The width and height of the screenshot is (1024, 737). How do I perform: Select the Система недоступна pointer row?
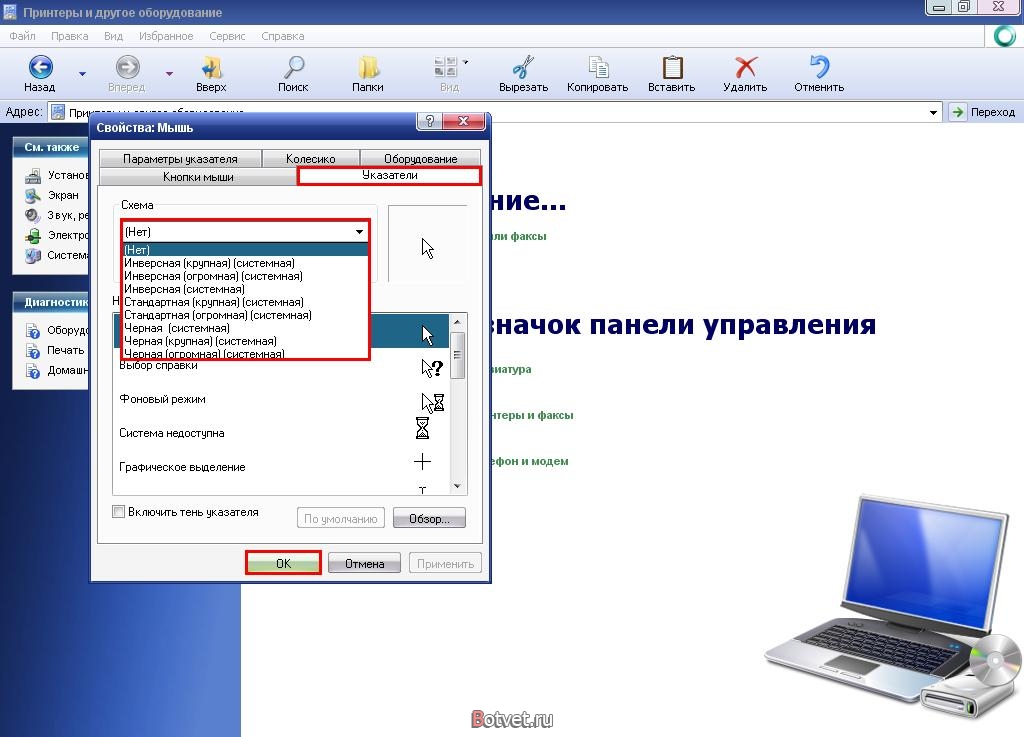click(281, 433)
